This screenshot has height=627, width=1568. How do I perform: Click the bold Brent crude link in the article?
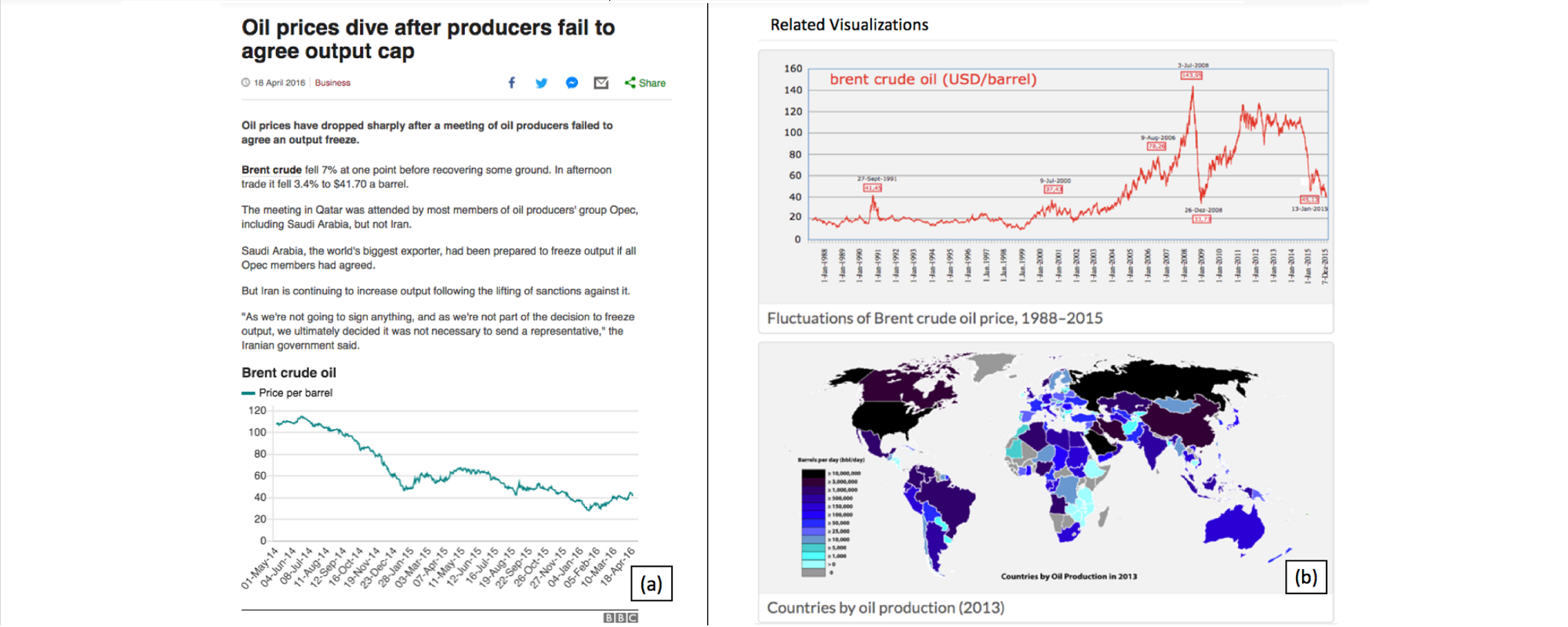[271, 170]
